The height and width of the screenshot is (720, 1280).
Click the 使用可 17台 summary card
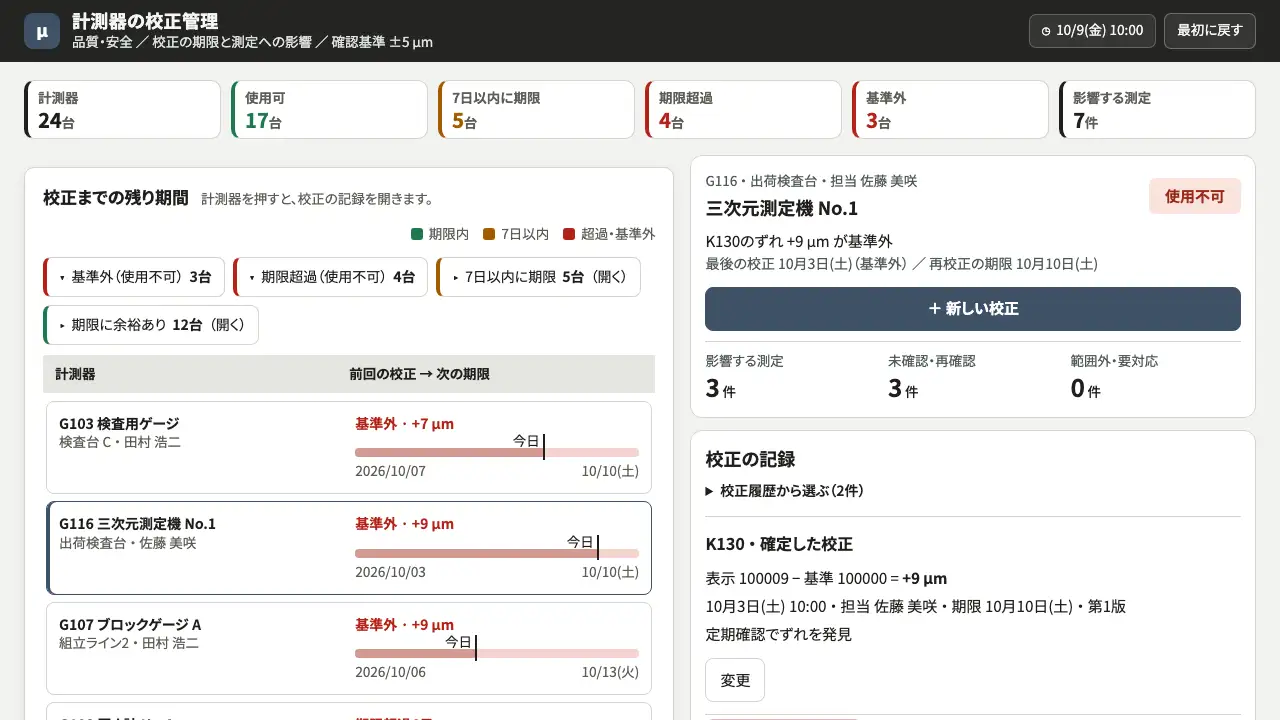pyautogui.click(x=329, y=109)
